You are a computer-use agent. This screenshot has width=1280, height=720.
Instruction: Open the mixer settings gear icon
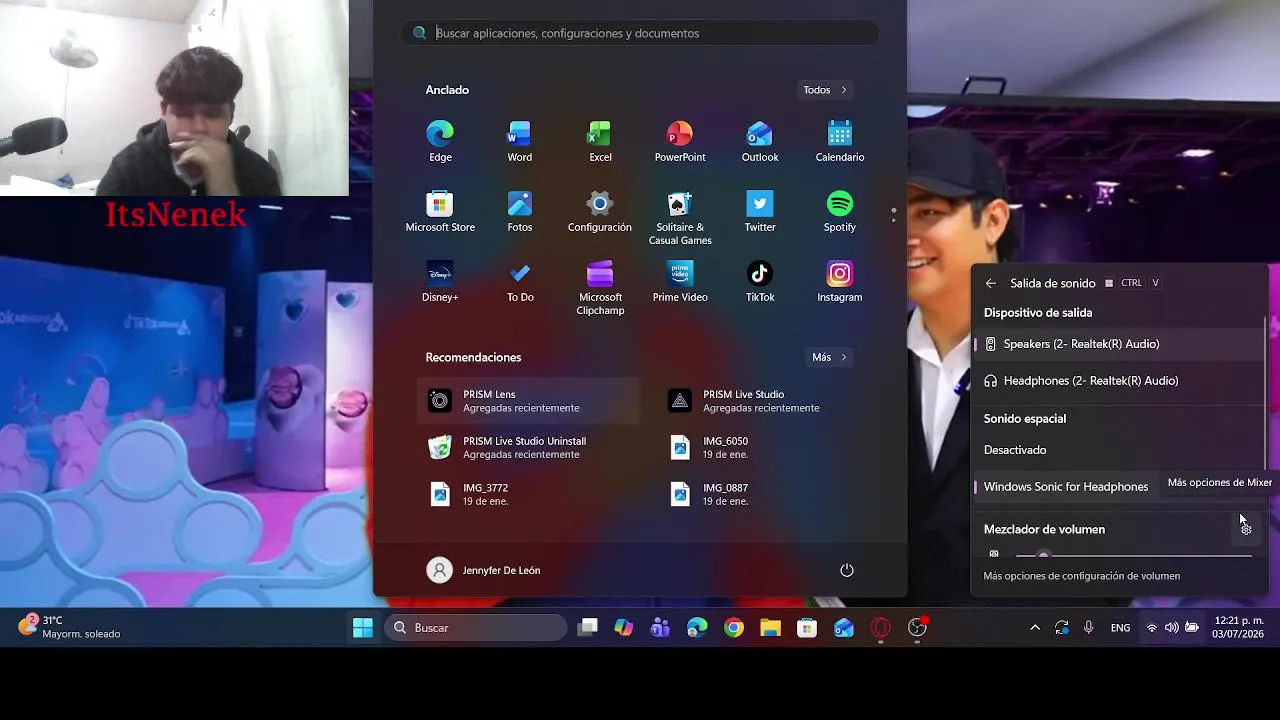[1246, 529]
